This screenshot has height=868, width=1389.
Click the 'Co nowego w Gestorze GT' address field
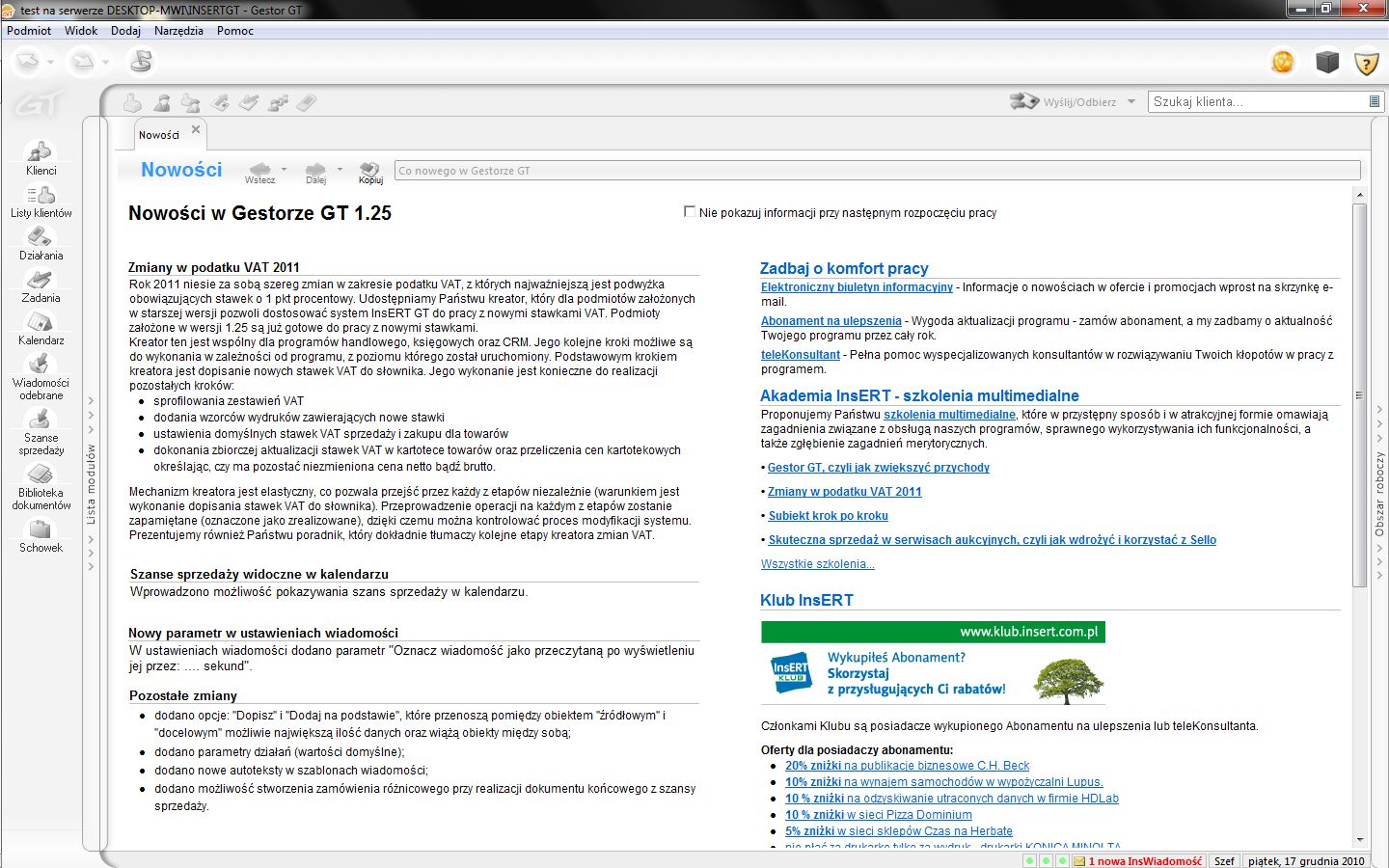click(877, 171)
